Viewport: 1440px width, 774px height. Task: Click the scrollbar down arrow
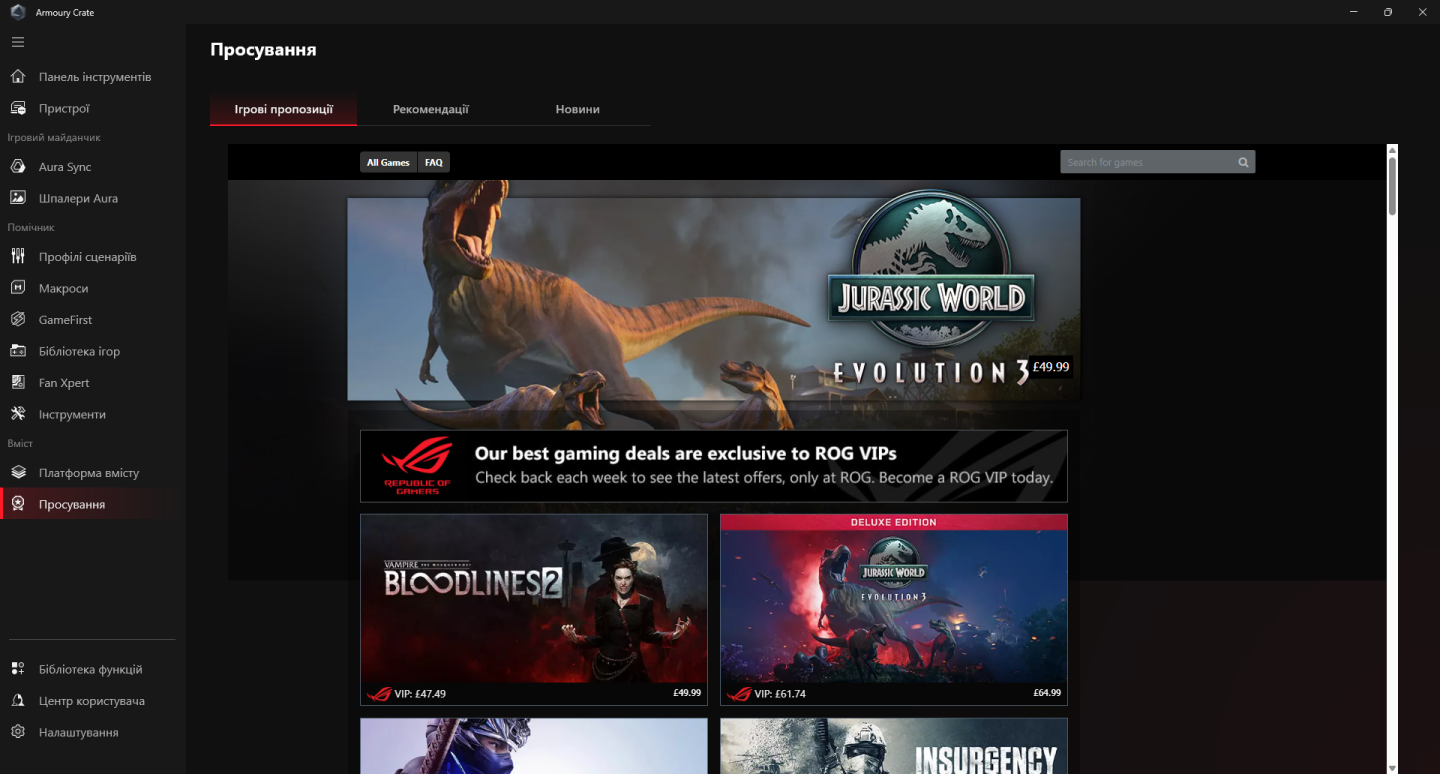click(1392, 768)
